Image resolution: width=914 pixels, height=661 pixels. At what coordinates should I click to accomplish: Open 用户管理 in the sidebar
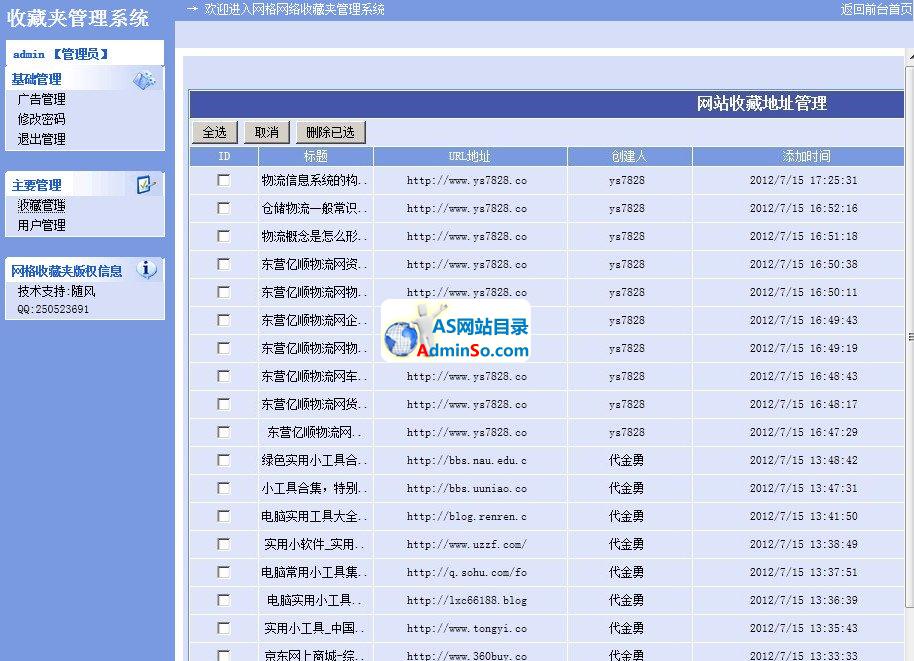click(41, 225)
